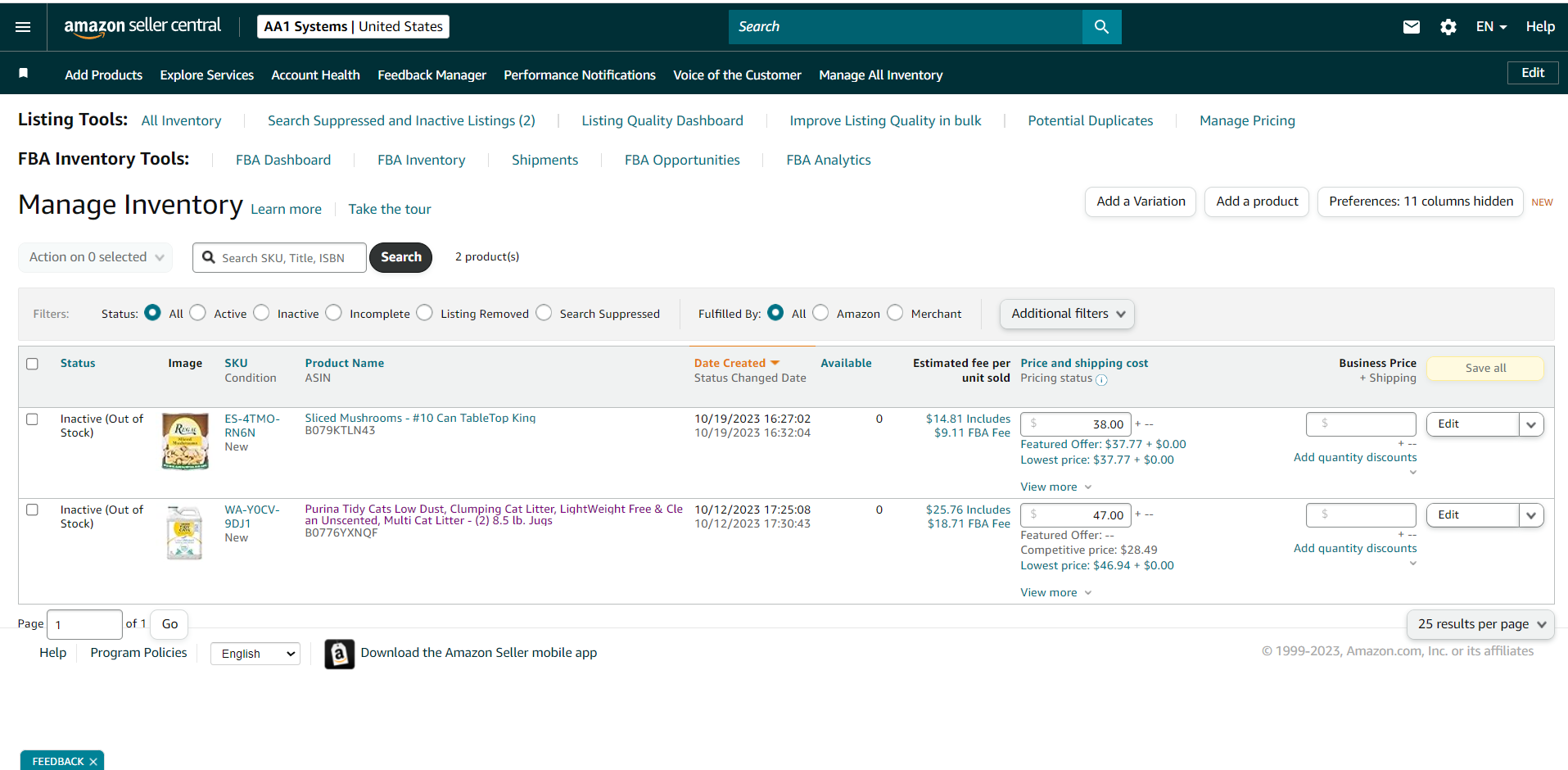
Task: Select the Inactive status filter
Action: [x=261, y=313]
